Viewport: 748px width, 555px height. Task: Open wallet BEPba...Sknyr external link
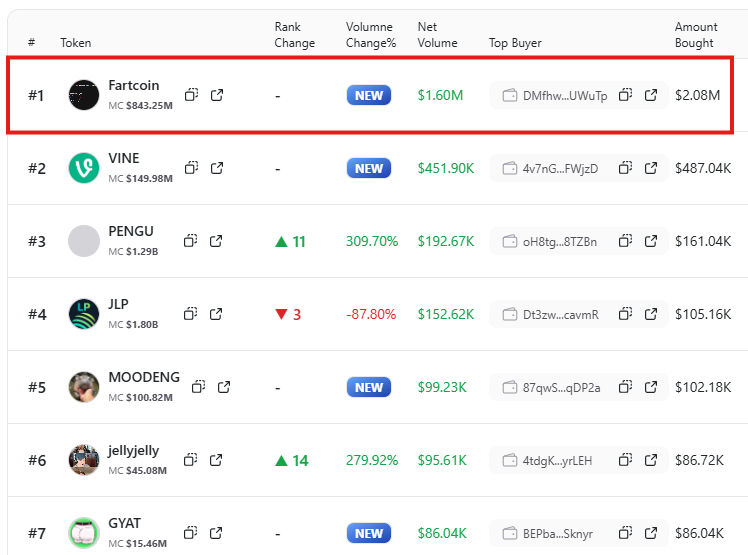pos(651,533)
